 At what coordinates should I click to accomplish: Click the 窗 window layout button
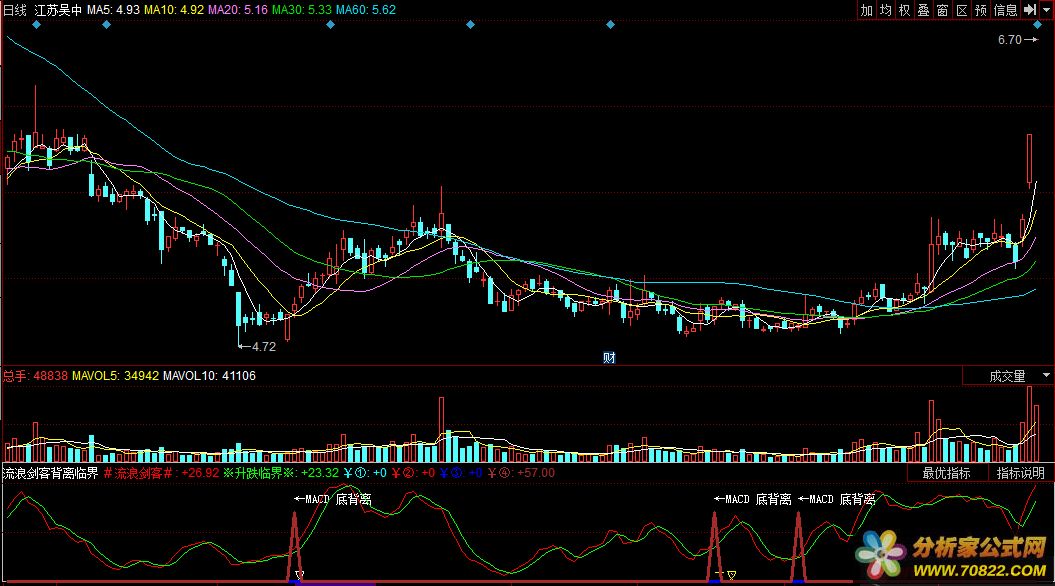[x=943, y=10]
